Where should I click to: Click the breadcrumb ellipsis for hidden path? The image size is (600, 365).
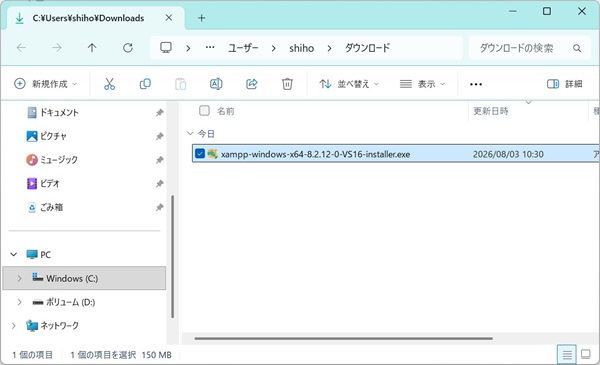click(x=210, y=48)
